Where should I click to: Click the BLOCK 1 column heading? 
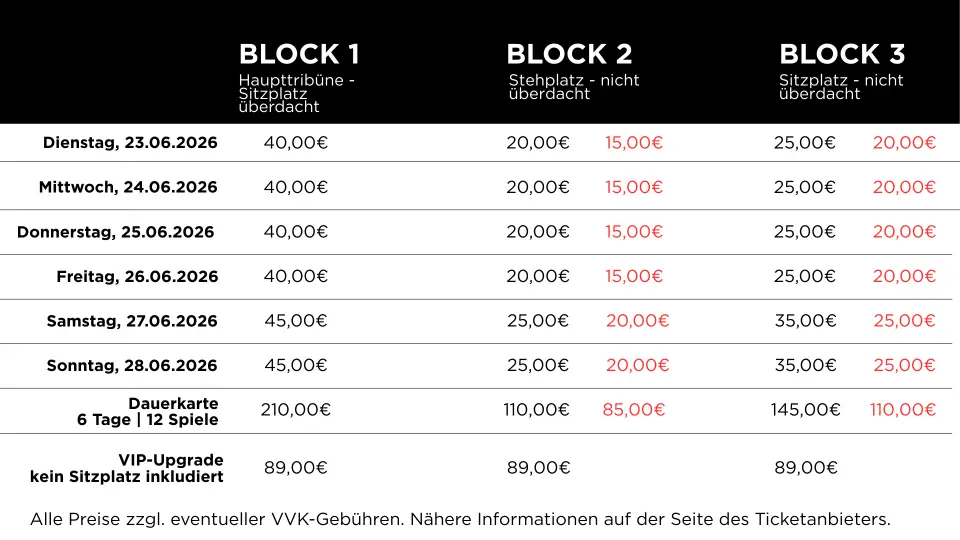(299, 54)
